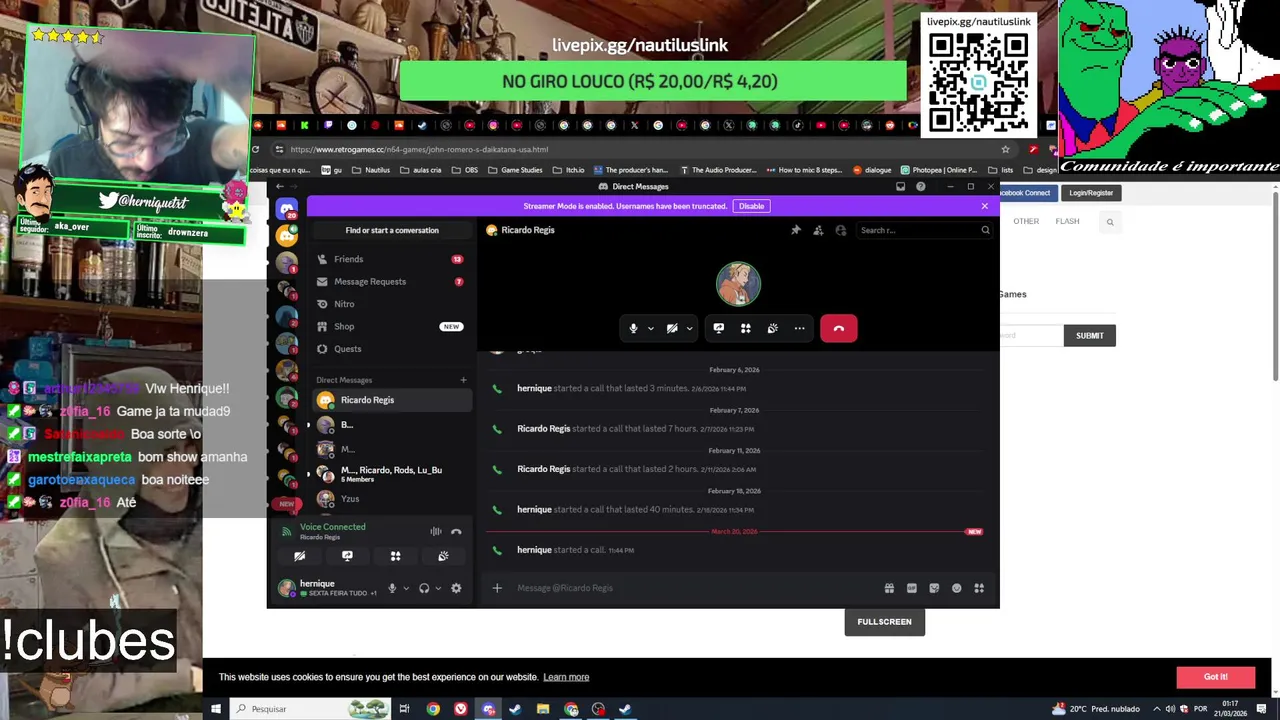Open Discord inbox icon in title bar
The image size is (1280, 720).
(900, 186)
